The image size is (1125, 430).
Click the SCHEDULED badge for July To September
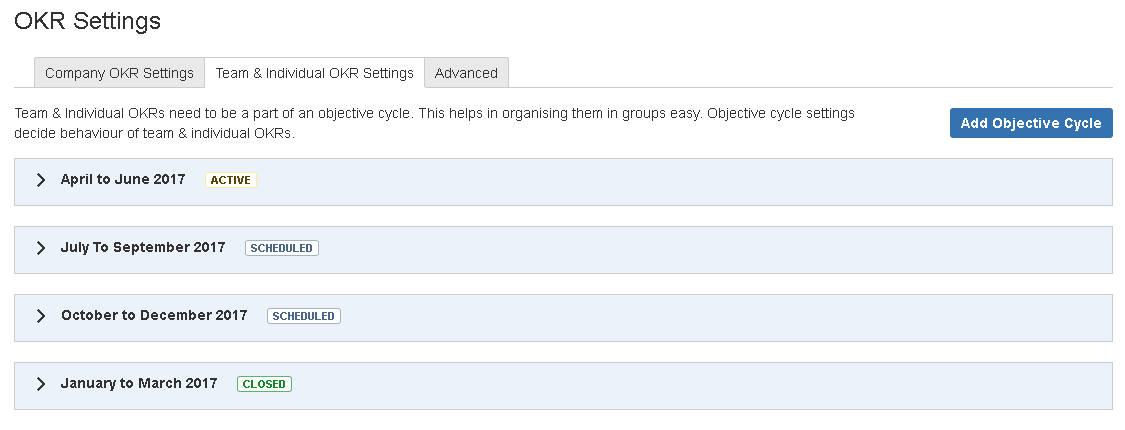pos(281,248)
